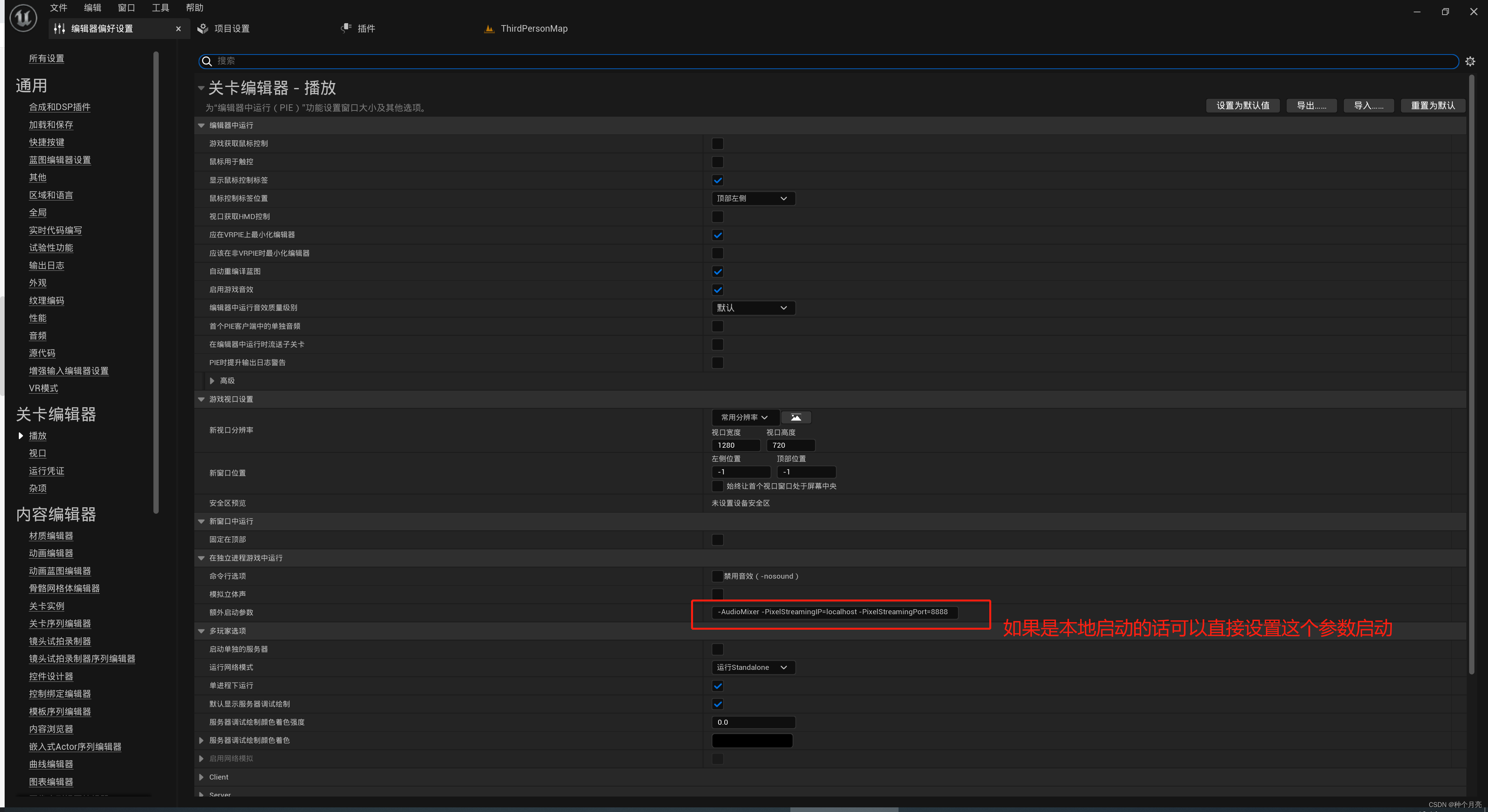The height and width of the screenshot is (812, 1488).
Task: Open 材质编辑器 settings
Action: tap(51, 536)
